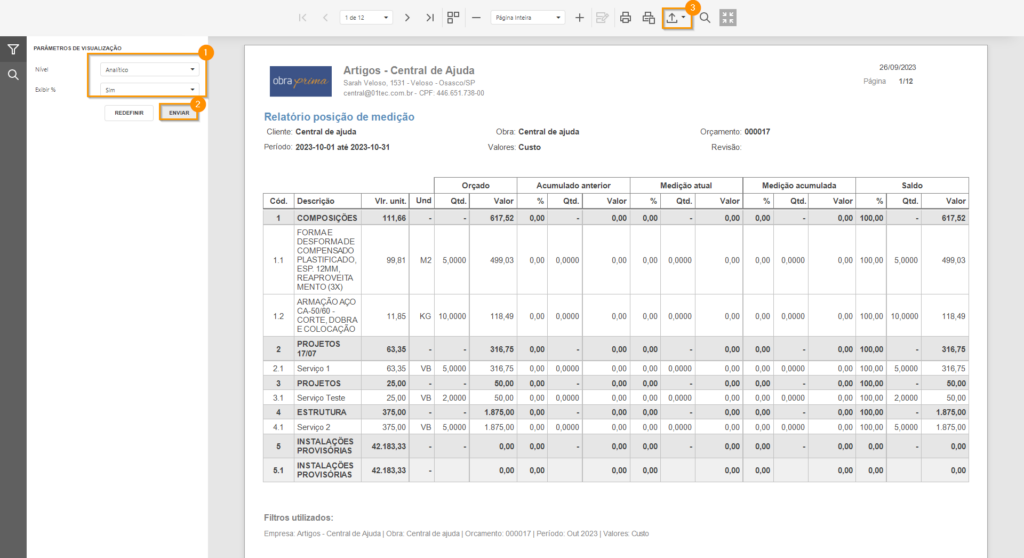Image resolution: width=1024 pixels, height=558 pixels.
Task: Click the 'Medição acumulada' column group header
Action: (x=799, y=186)
